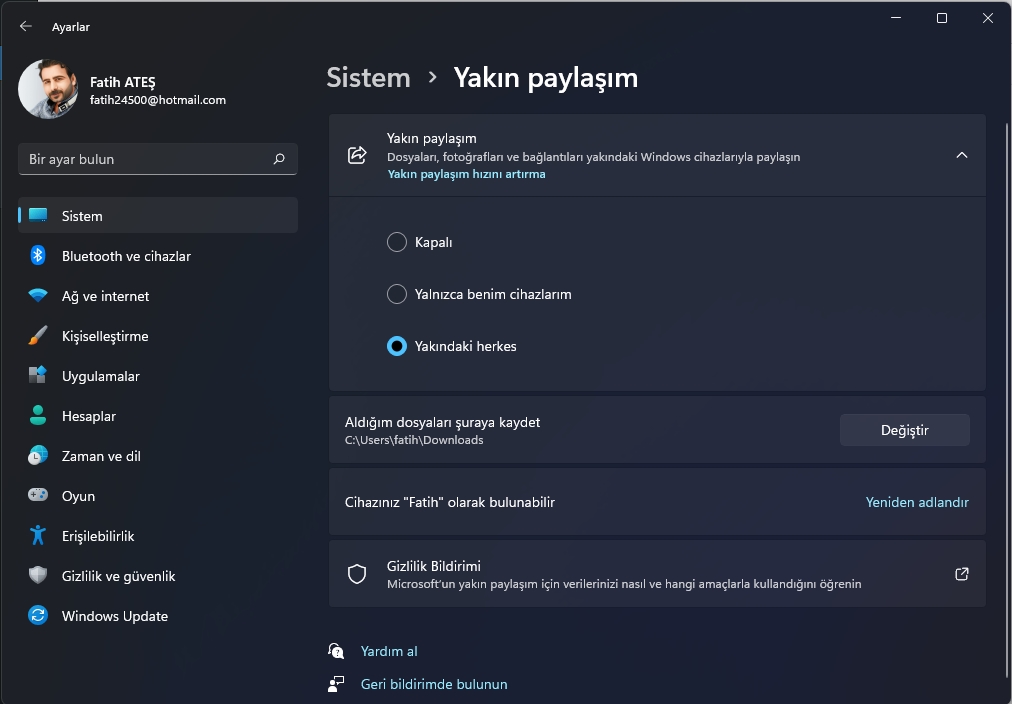
Task: Select Sistem in the sidebar
Action: (80, 216)
